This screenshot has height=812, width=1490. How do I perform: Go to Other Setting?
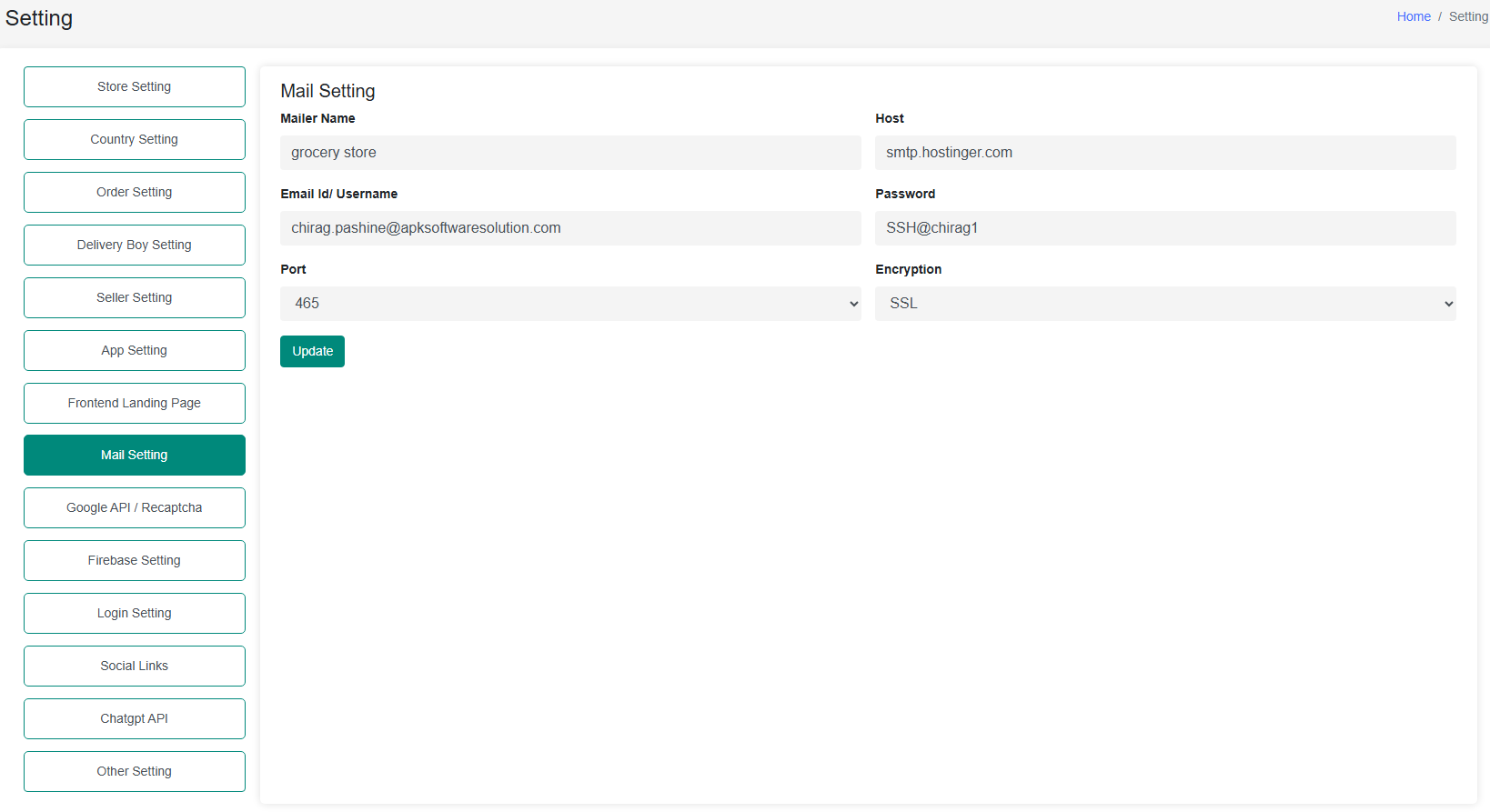pos(135,771)
